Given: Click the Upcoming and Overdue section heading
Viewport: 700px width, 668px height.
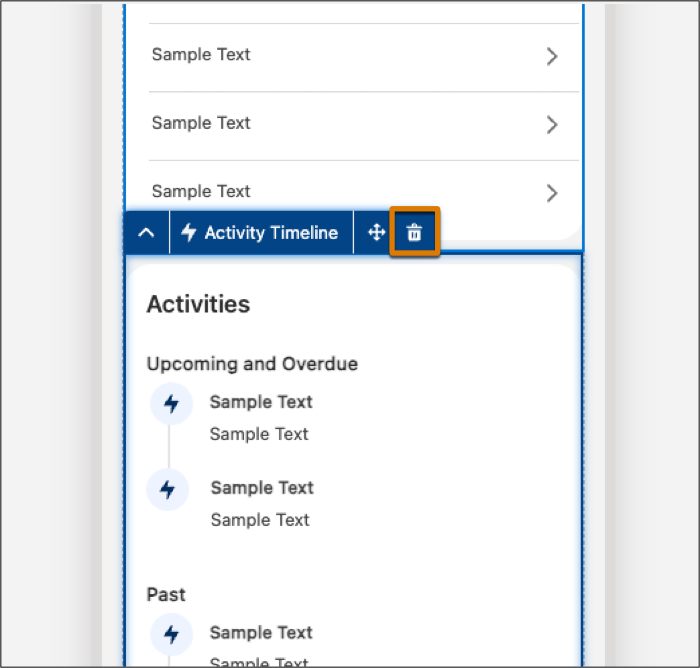Looking at the screenshot, I should (x=252, y=364).
